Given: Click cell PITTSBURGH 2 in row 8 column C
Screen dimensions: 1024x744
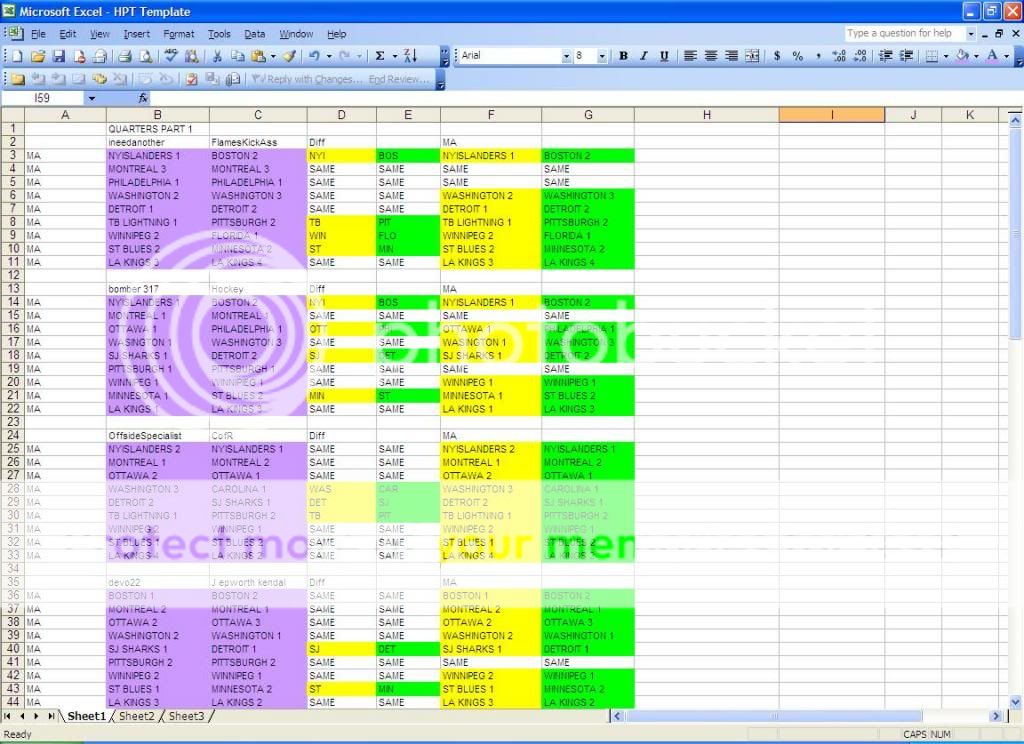Looking at the screenshot, I should [x=258, y=222].
